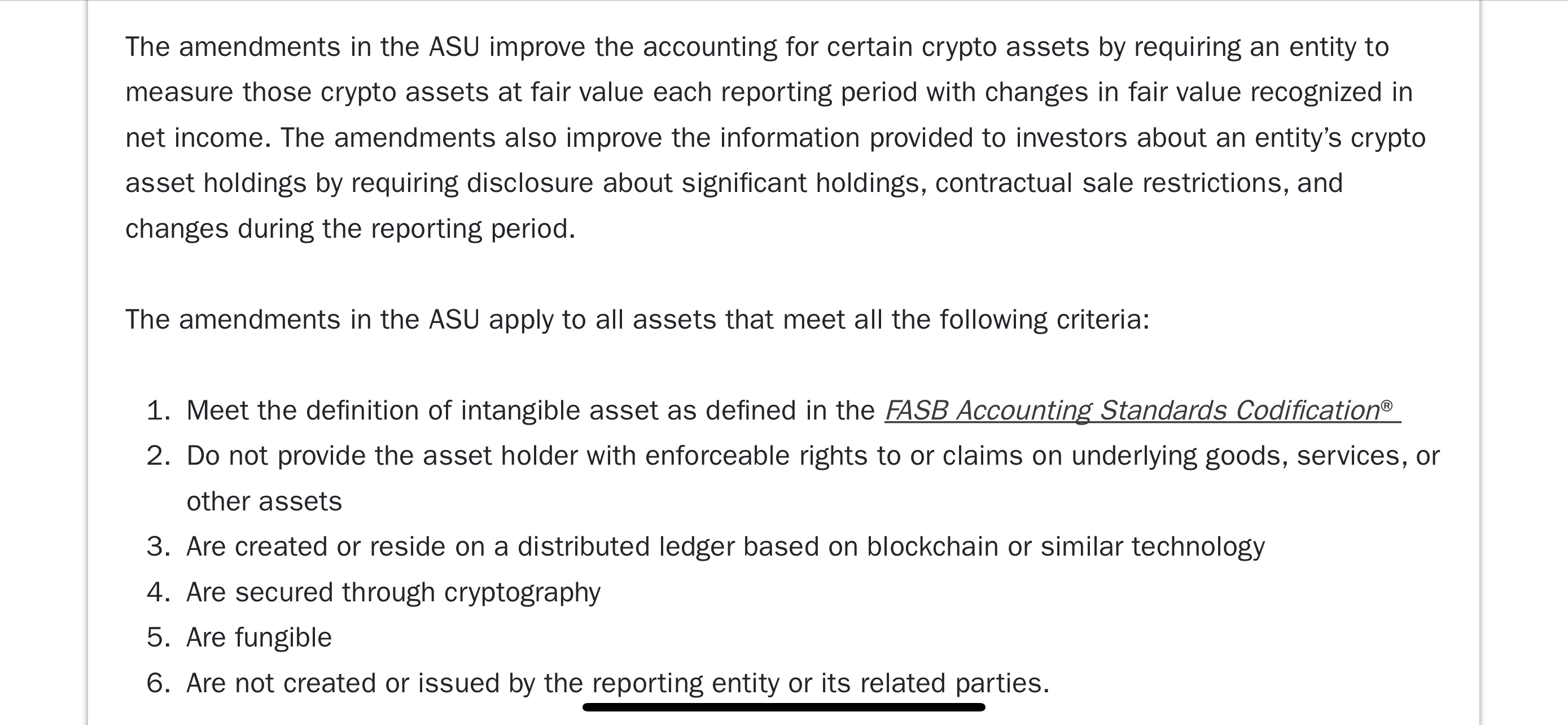Click the sentence introducing the criteria list

637,320
